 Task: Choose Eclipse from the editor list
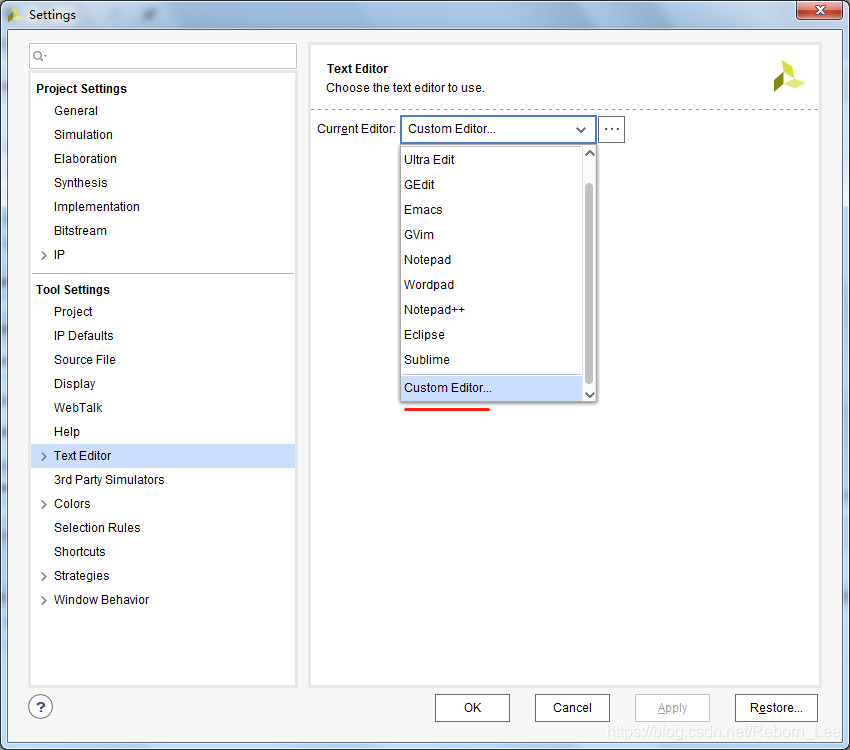[491, 334]
